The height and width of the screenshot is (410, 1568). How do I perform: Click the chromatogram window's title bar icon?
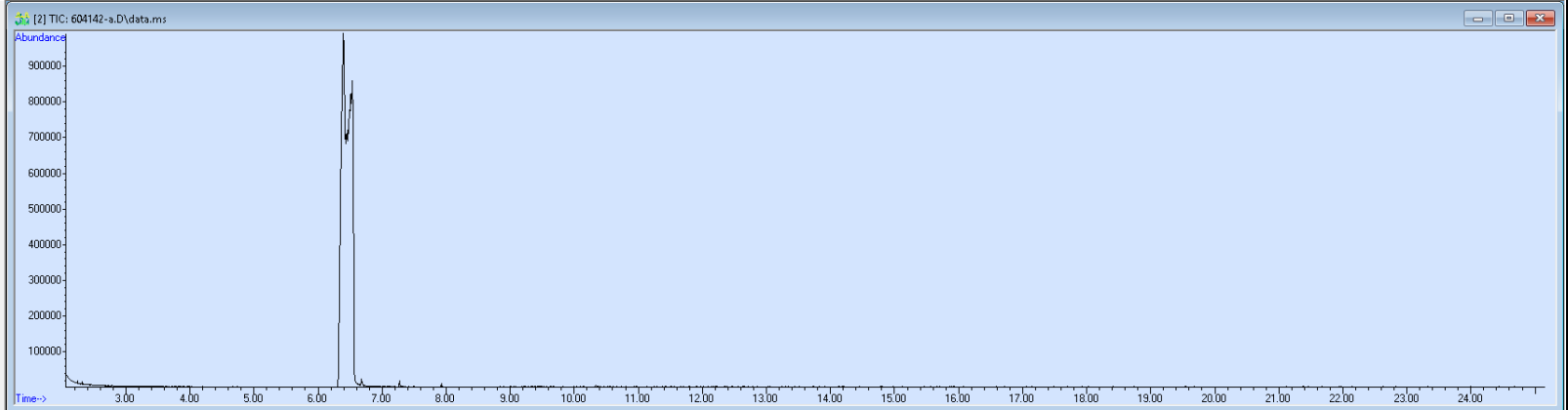pos(21,19)
